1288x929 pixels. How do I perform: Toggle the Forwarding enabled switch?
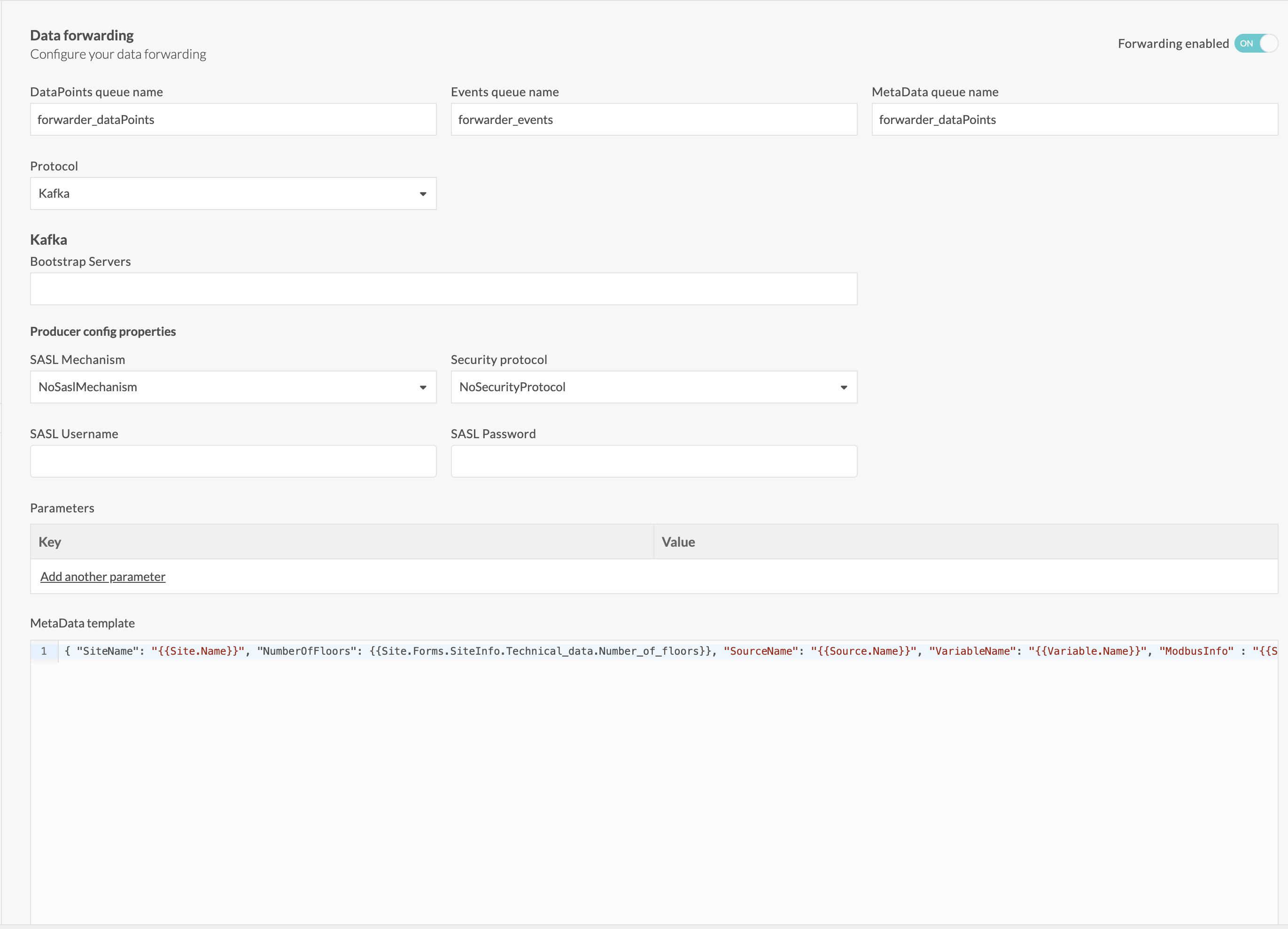(1256, 44)
